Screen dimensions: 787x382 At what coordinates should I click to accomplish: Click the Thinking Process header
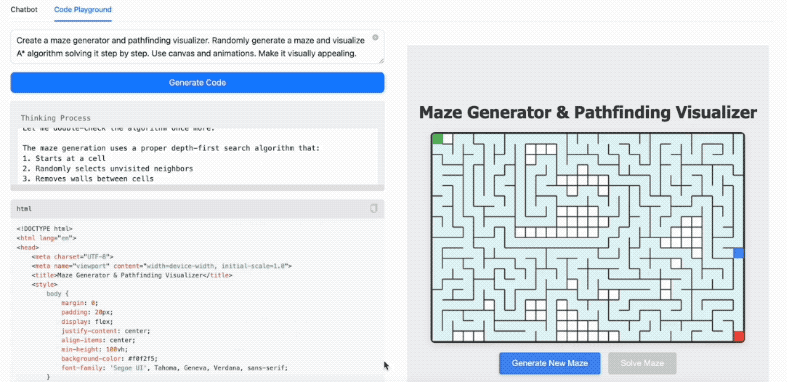56,118
